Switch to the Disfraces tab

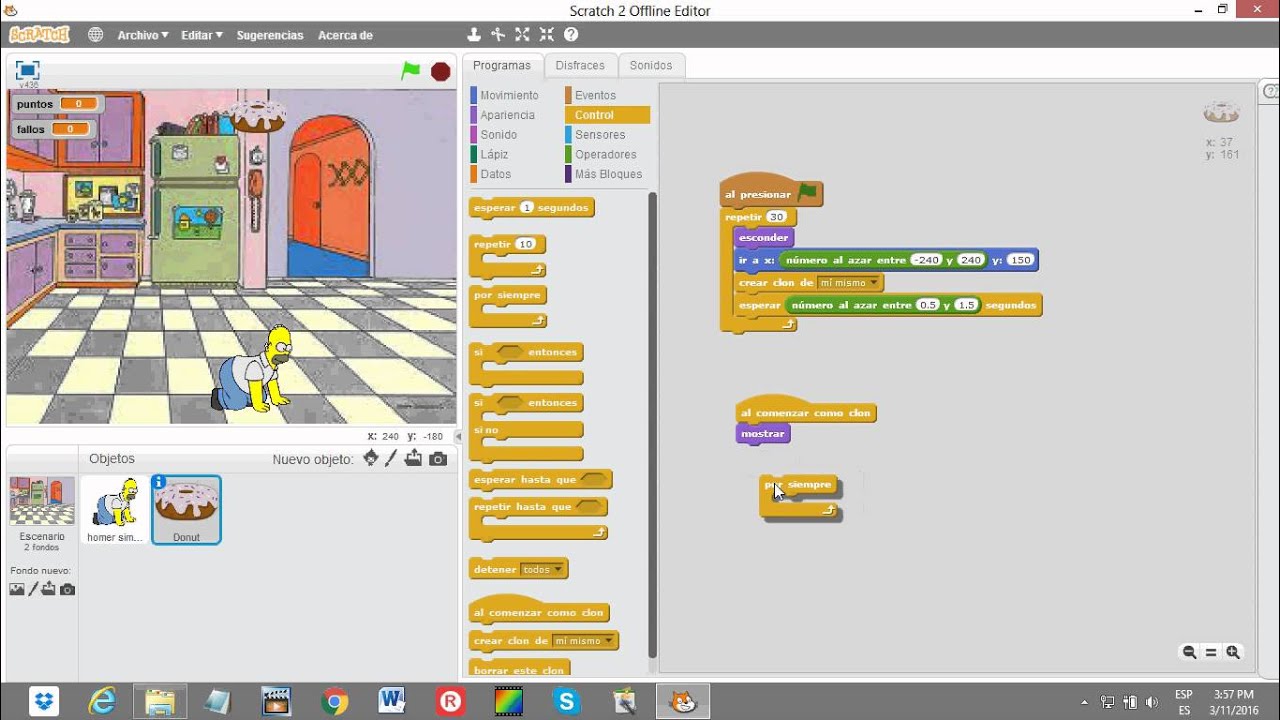(580, 66)
